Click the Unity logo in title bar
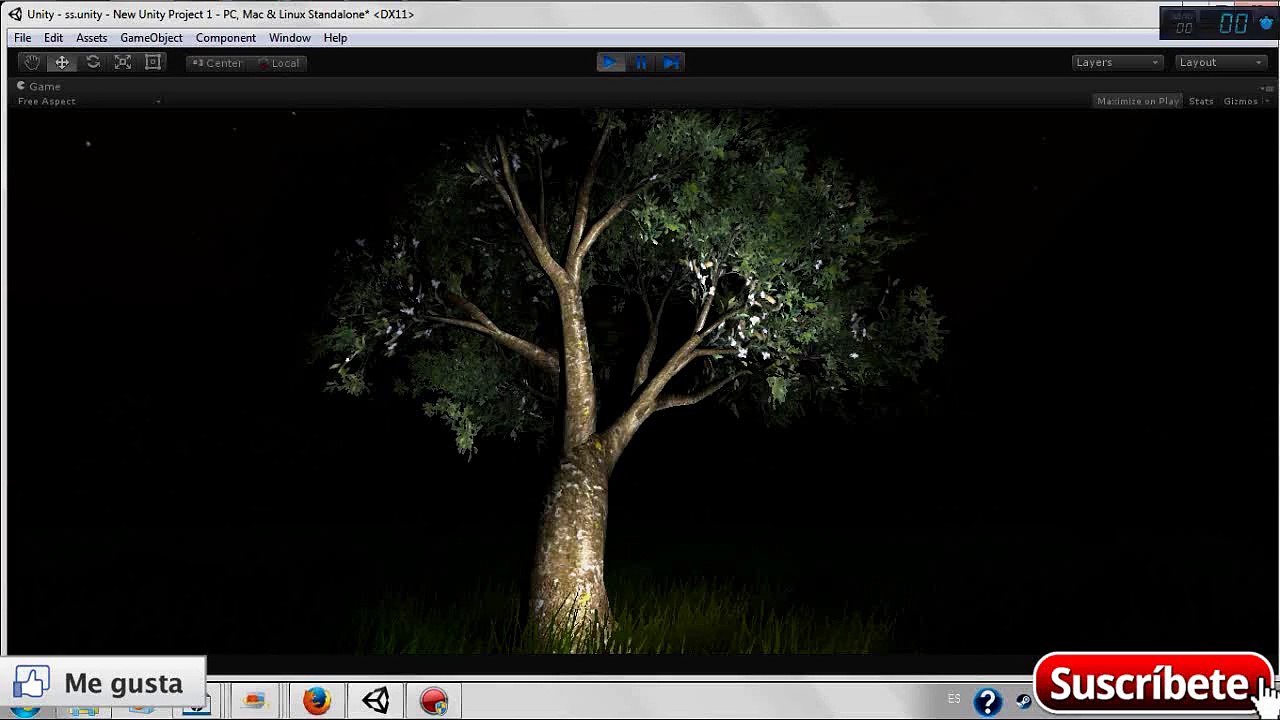 pyautogui.click(x=15, y=14)
